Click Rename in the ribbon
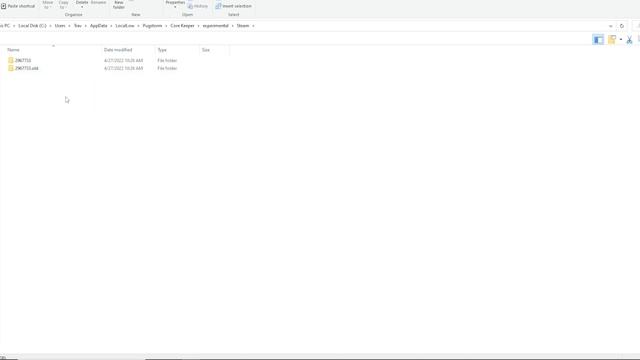This screenshot has width=640, height=360. (98, 3)
